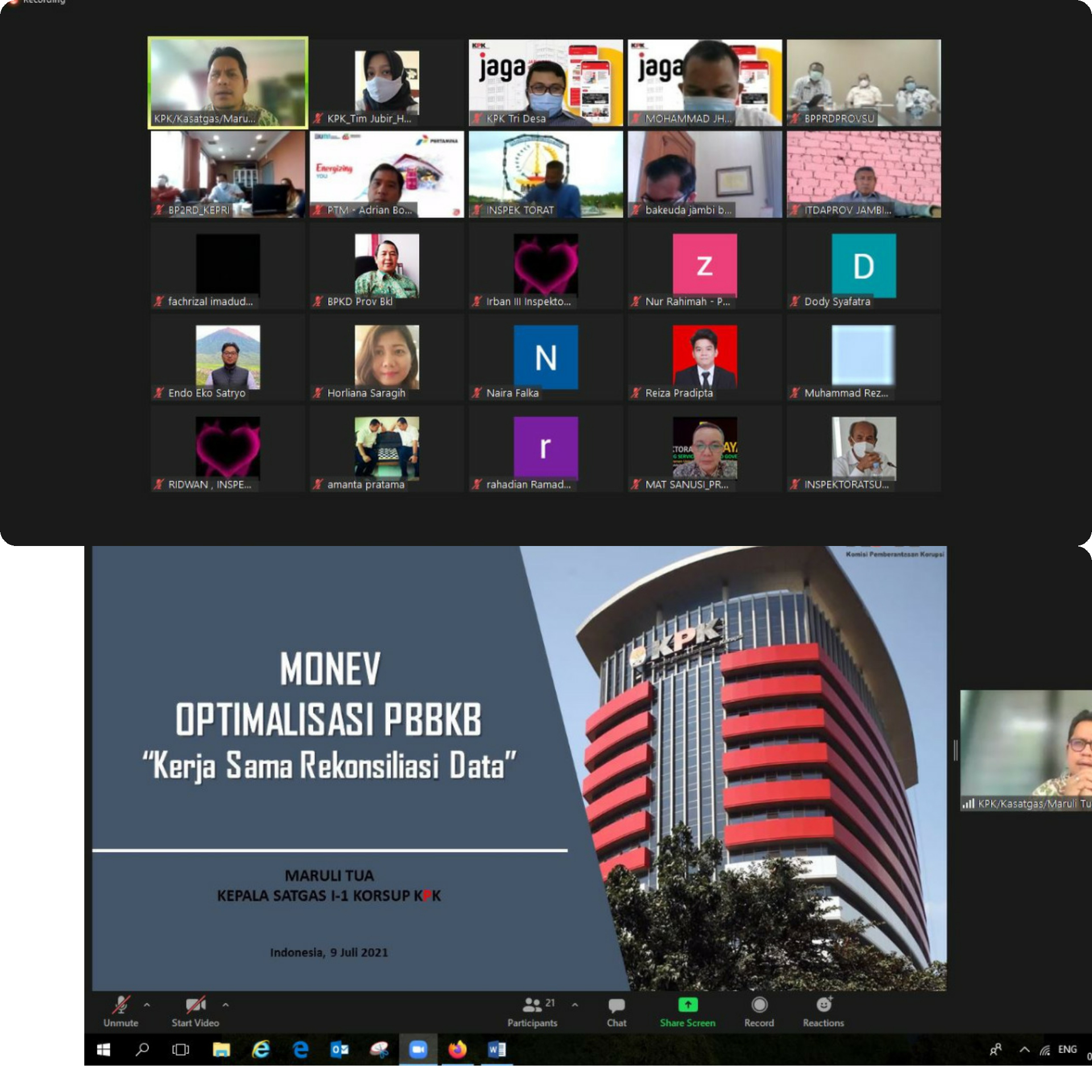This screenshot has height=1092, width=1092.
Task: Open the Windows Start menu
Action: click(x=104, y=1049)
